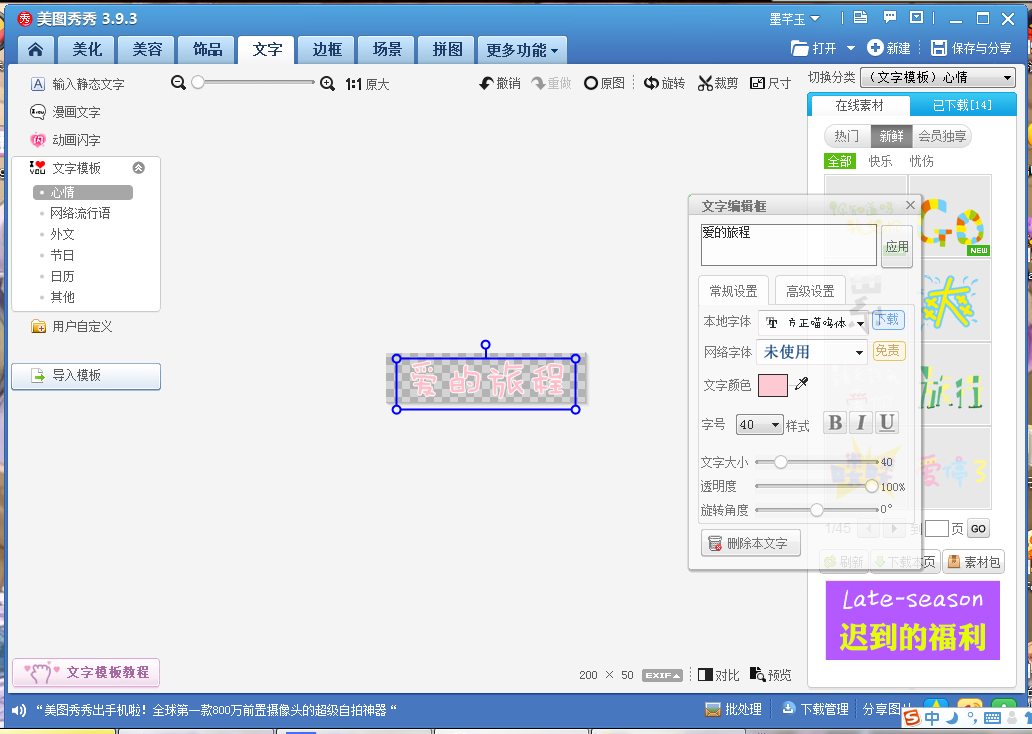The width and height of the screenshot is (1032, 734).
Task: Click the 应用 apply button
Action: [x=896, y=247]
